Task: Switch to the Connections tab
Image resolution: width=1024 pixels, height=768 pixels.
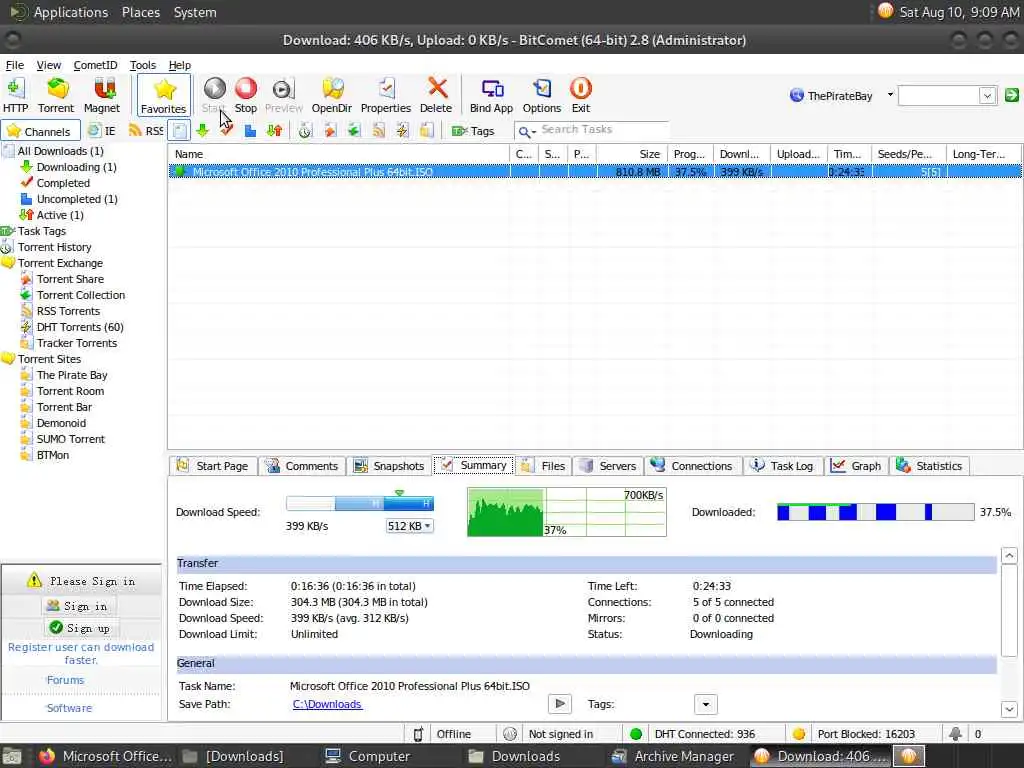Action: (692, 466)
